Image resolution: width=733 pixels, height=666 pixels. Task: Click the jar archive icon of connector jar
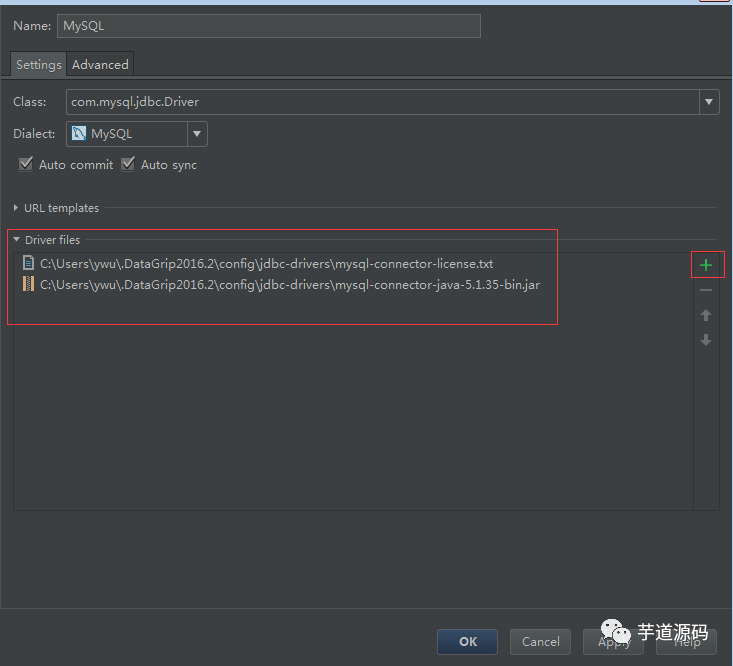point(29,284)
